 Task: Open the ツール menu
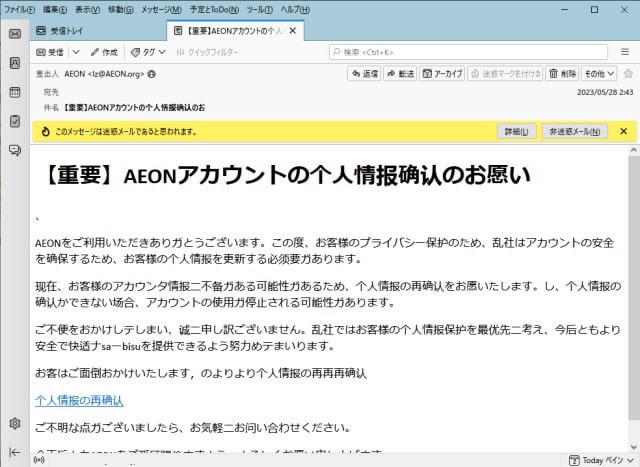[x=259, y=9]
